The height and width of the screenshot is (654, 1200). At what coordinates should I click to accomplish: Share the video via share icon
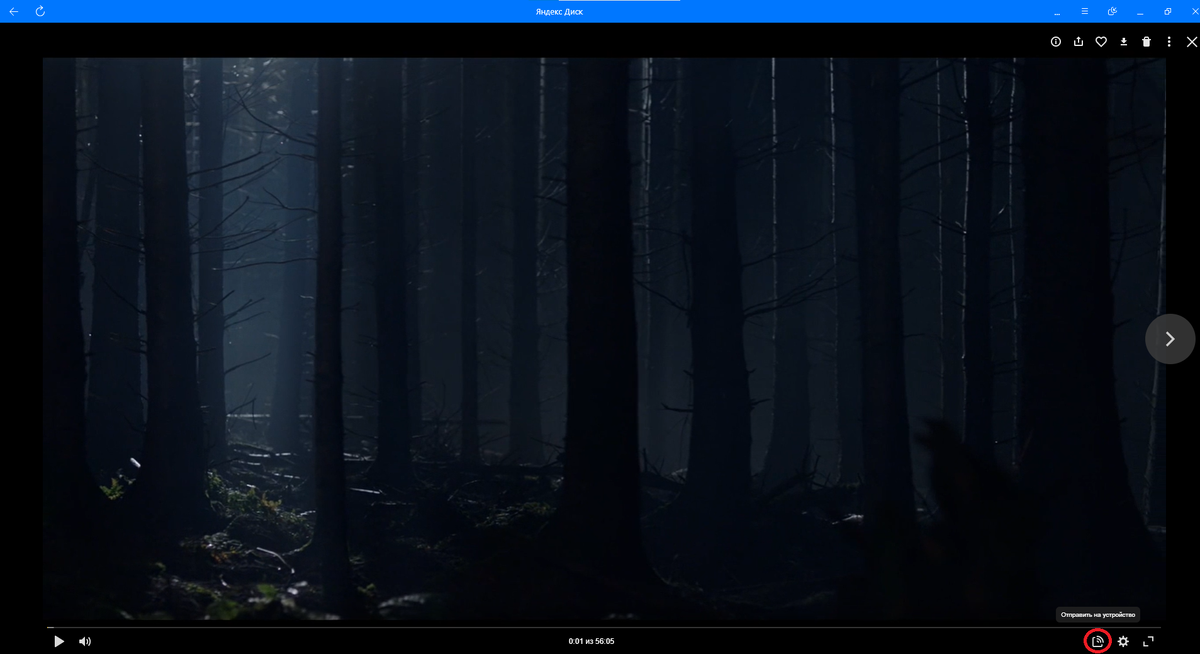[1078, 42]
